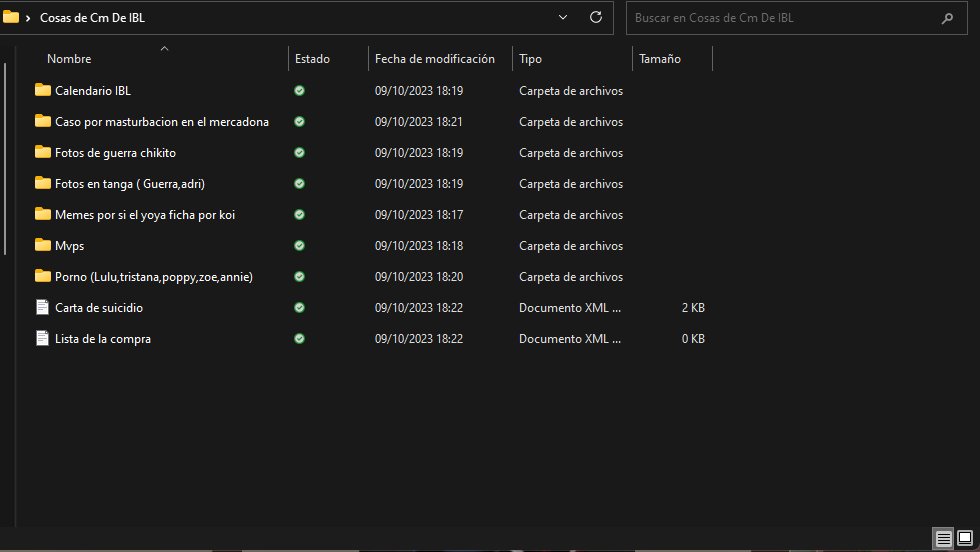Click the magnifier search icon
This screenshot has width=980, height=552.
pos(948,18)
